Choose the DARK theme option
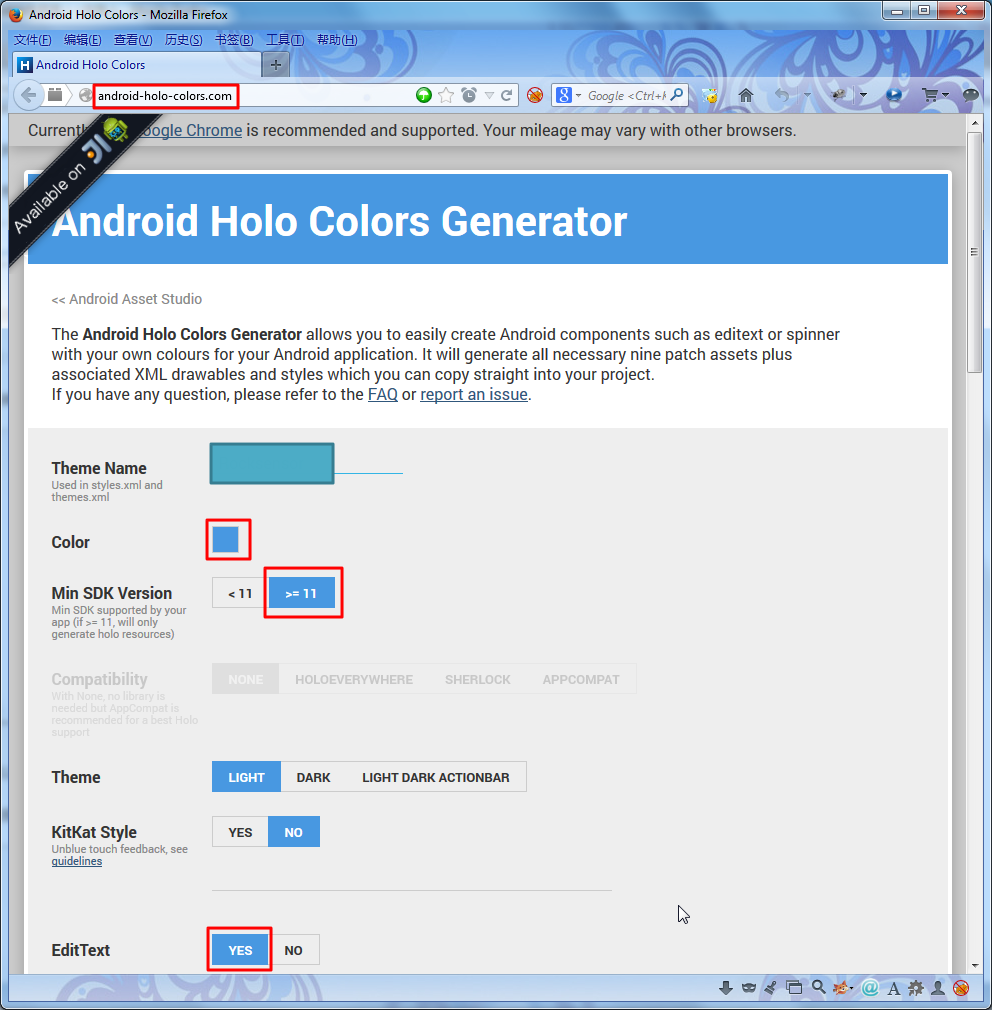 pos(313,777)
